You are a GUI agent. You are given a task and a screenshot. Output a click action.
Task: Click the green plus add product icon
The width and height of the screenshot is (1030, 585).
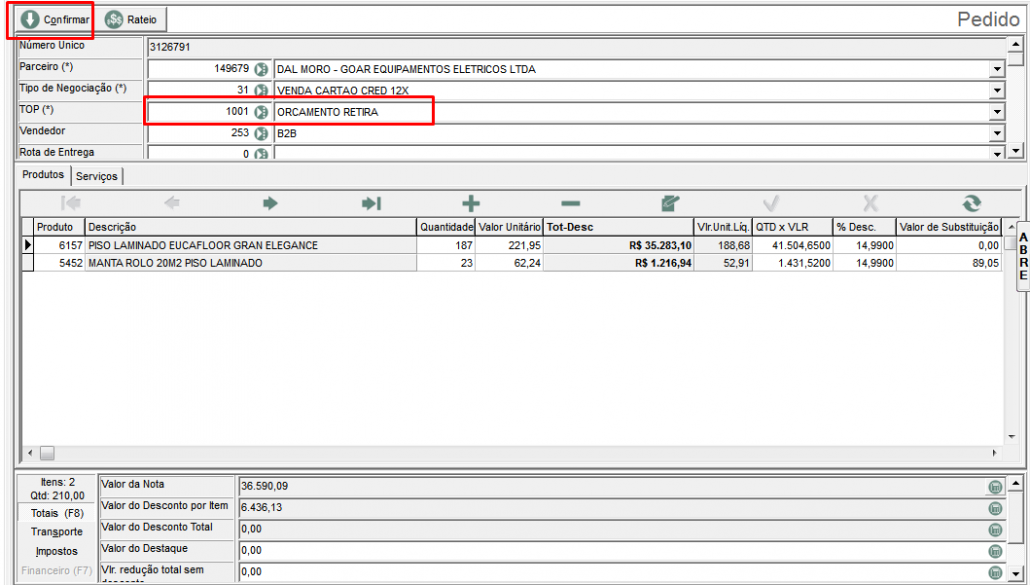470,203
